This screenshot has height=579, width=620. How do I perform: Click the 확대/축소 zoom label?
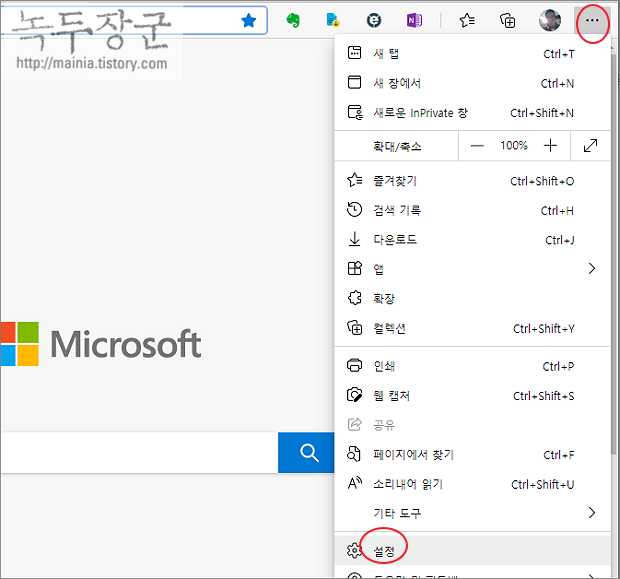(x=397, y=146)
